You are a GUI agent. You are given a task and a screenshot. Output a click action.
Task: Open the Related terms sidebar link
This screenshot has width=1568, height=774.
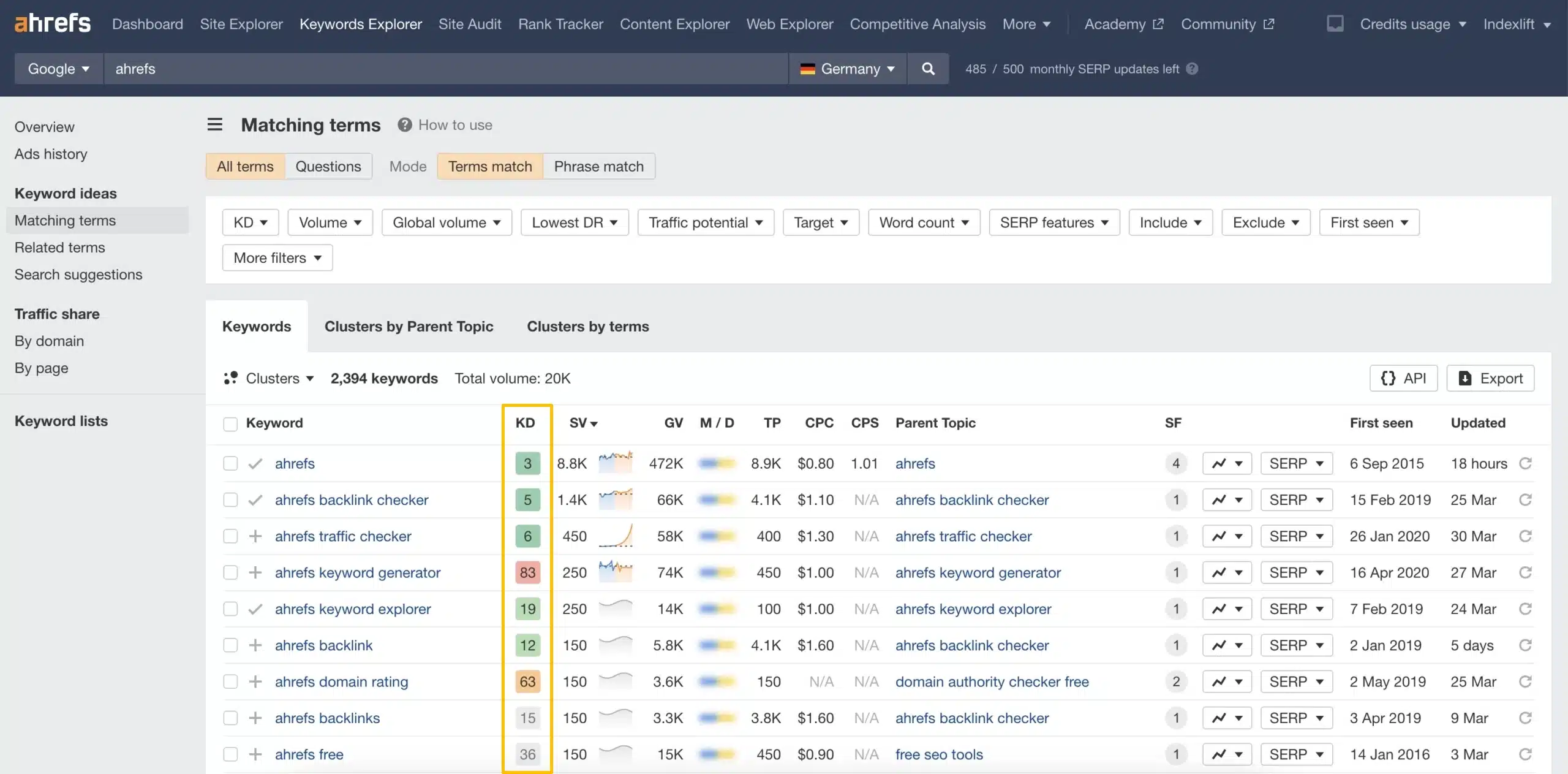coord(60,247)
